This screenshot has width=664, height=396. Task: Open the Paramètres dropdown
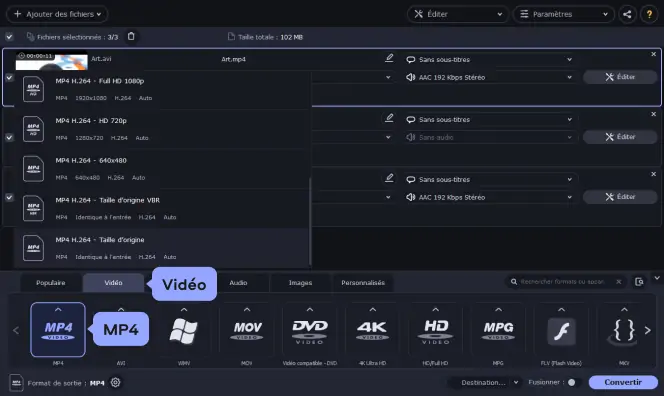563,14
